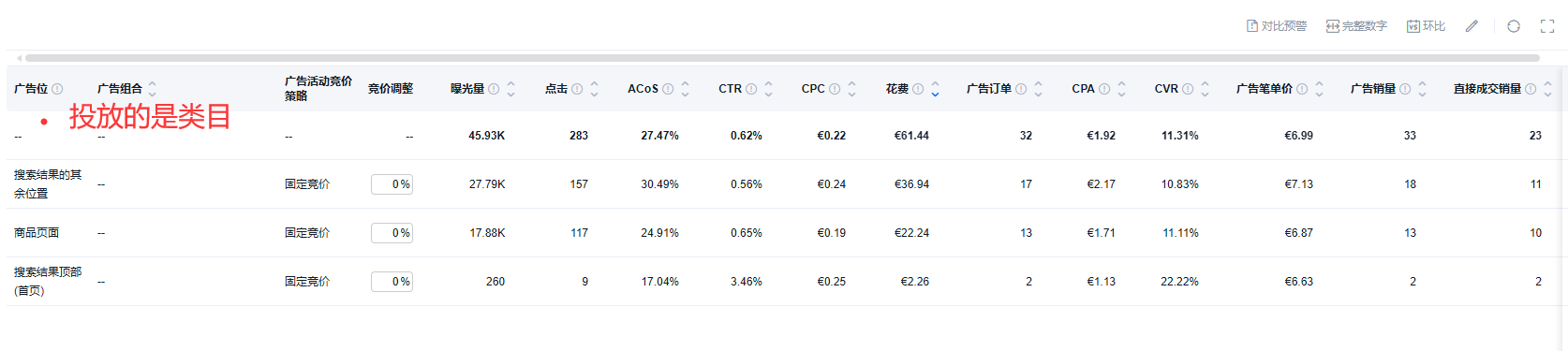Click the info icon next to 广告位
The height and width of the screenshot is (351, 1568).
coord(57,89)
